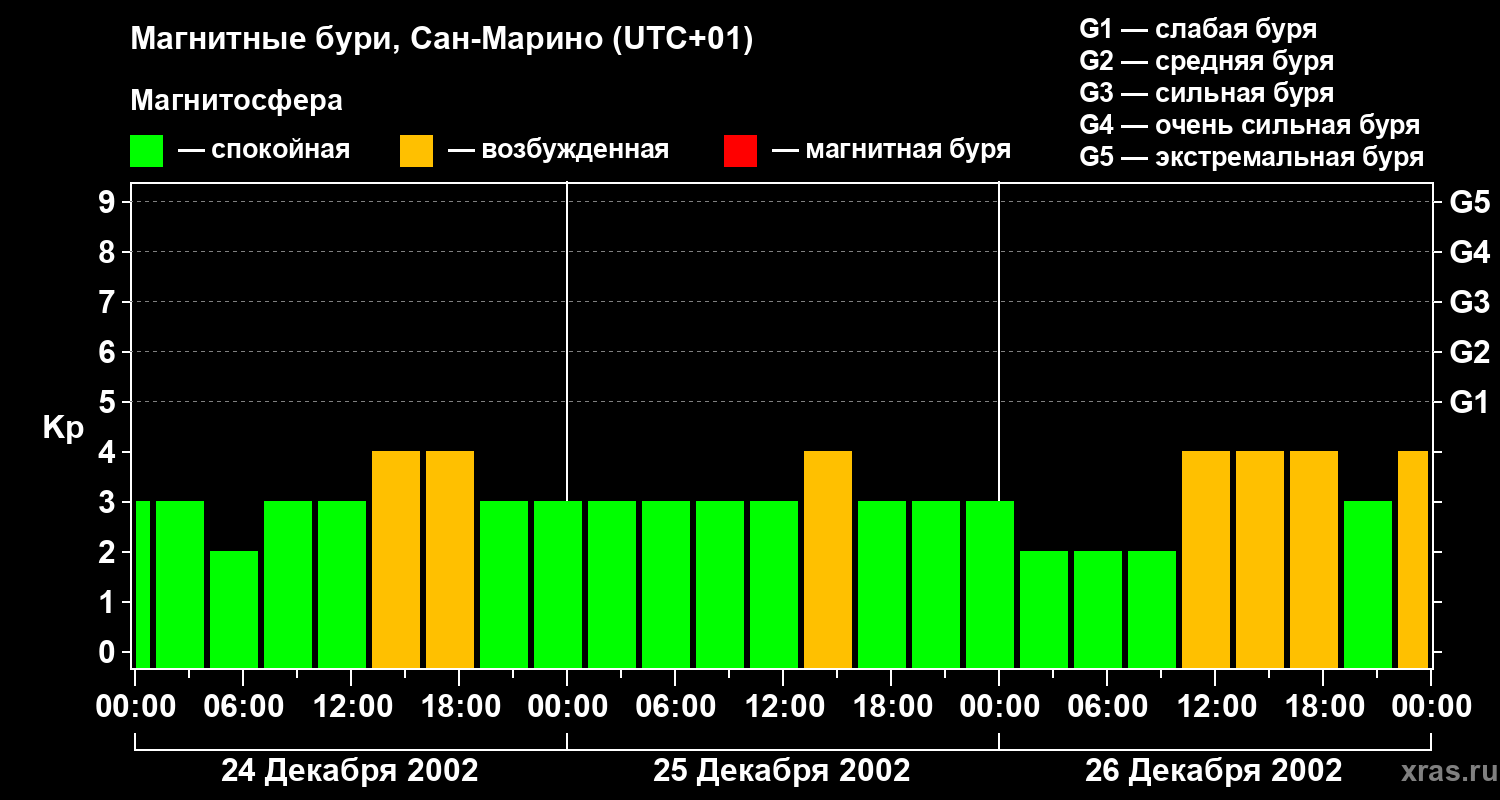Select the chart title «Магнитные бури, Сан-Марино (UTC+01)»

tap(441, 40)
